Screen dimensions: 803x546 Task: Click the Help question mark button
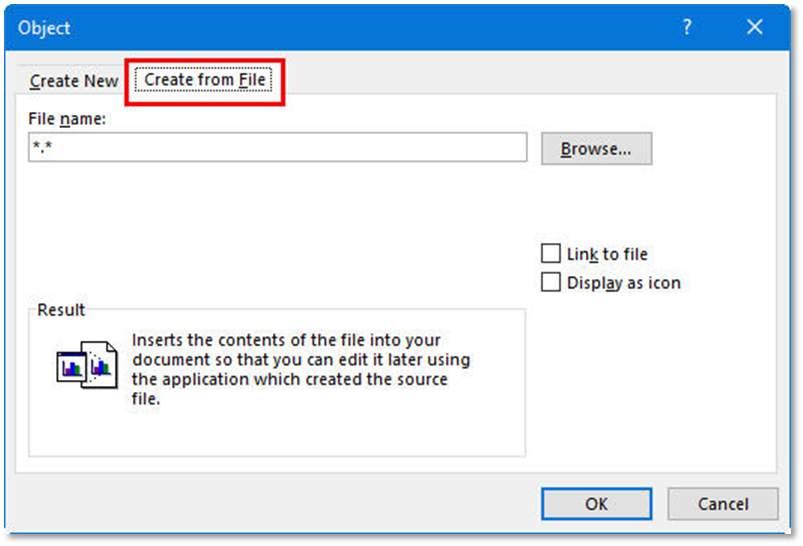[x=687, y=28]
